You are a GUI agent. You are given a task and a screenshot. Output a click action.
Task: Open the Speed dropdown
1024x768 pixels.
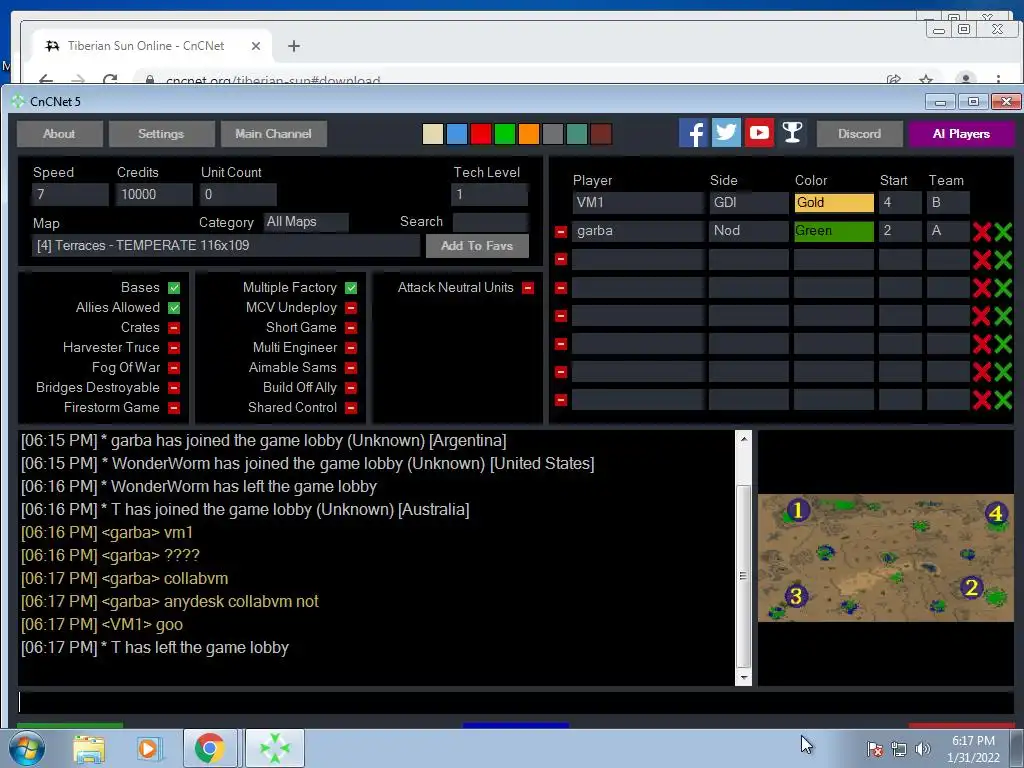71,194
